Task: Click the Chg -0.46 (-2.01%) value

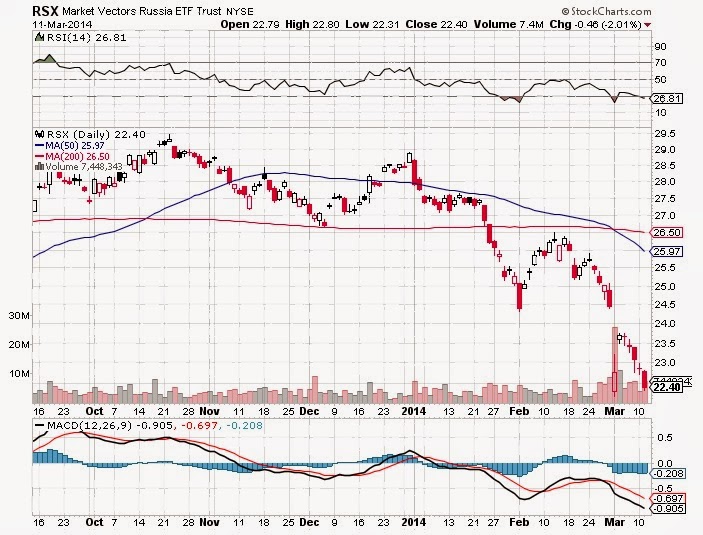Action: pos(595,24)
